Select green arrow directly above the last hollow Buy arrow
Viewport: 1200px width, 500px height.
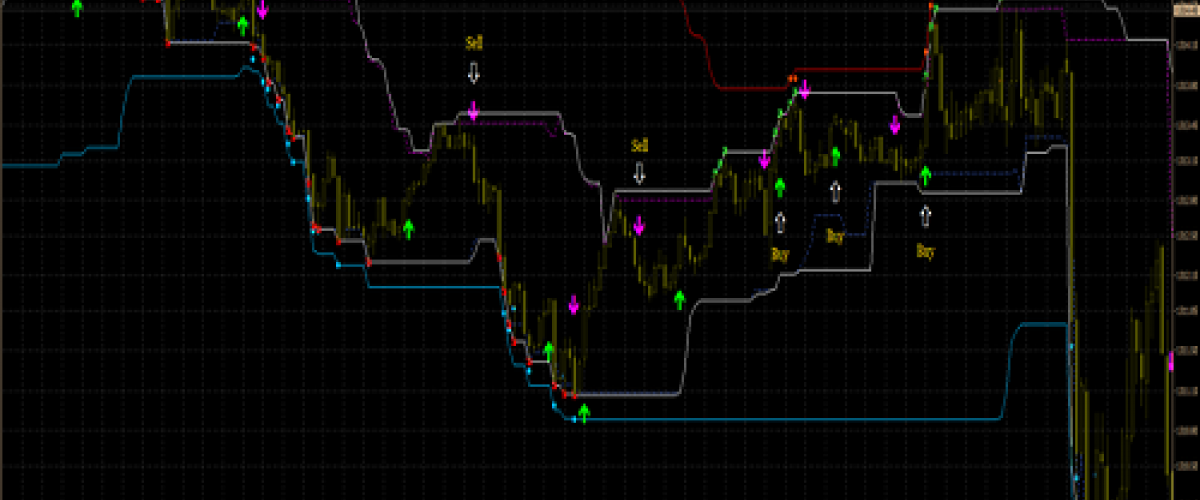point(925,177)
